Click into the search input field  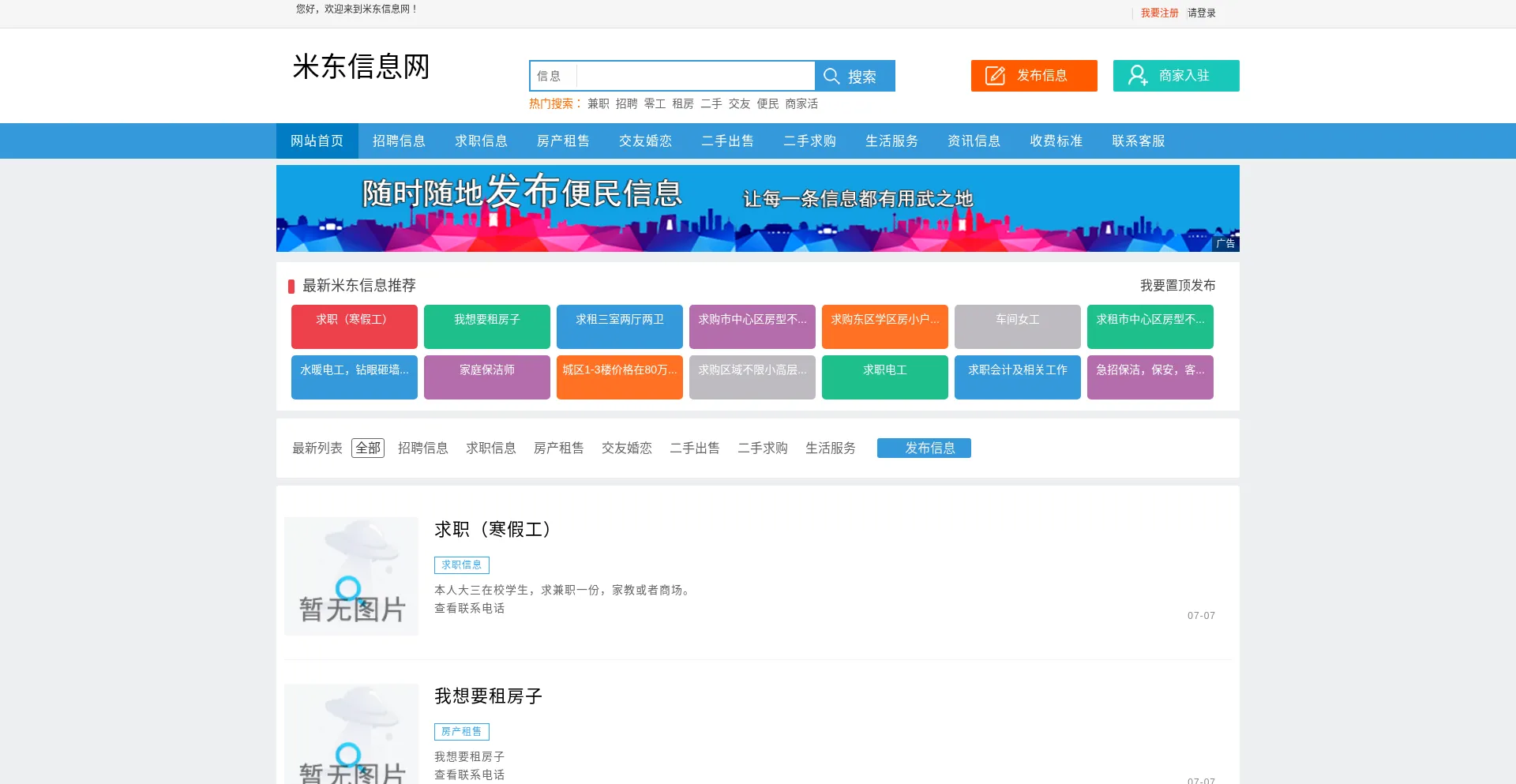click(x=695, y=76)
